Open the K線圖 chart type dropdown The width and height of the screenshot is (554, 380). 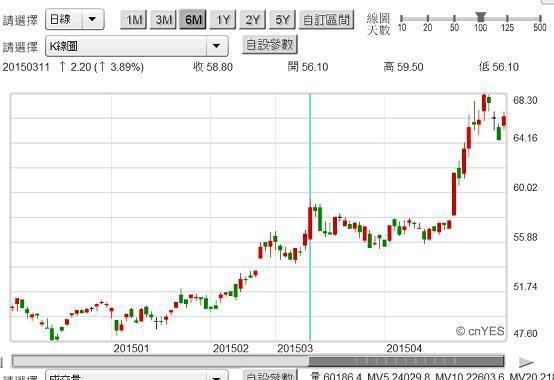point(136,46)
